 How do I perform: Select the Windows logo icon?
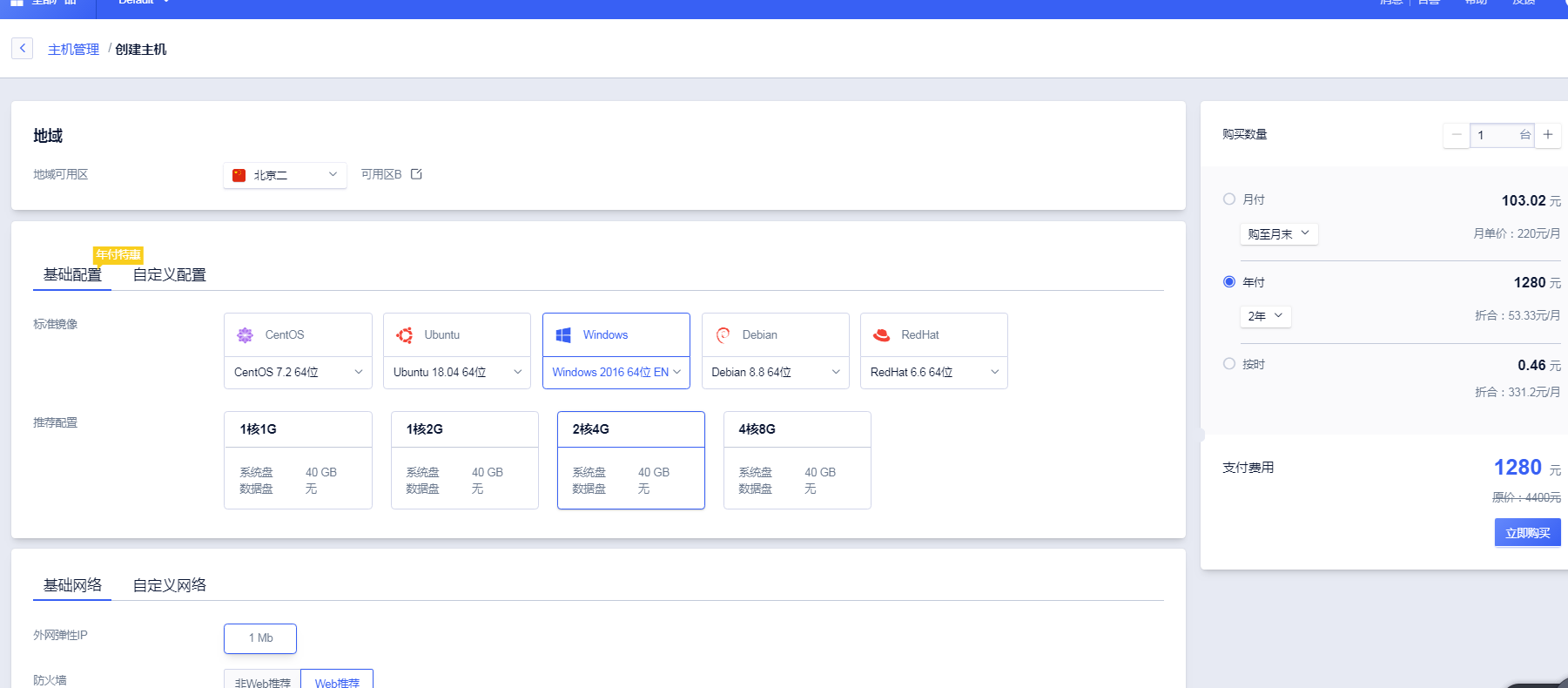click(563, 335)
